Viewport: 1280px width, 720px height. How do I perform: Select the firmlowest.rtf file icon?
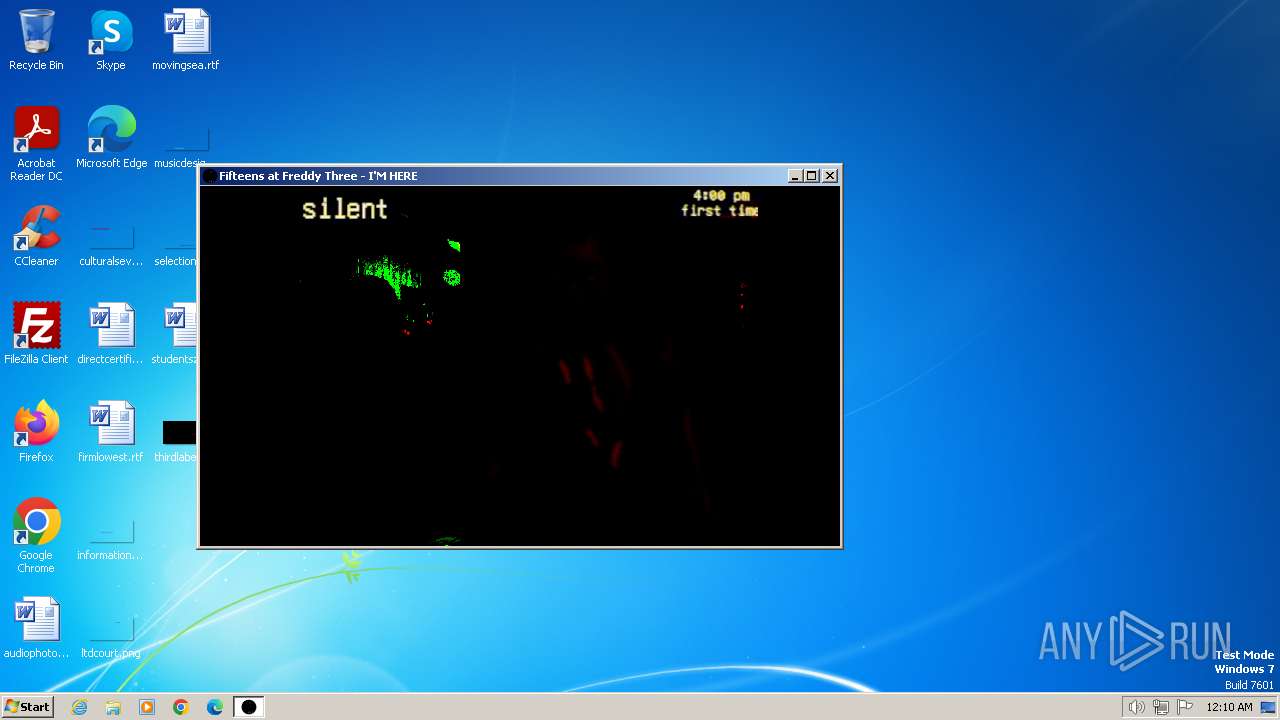click(111, 432)
